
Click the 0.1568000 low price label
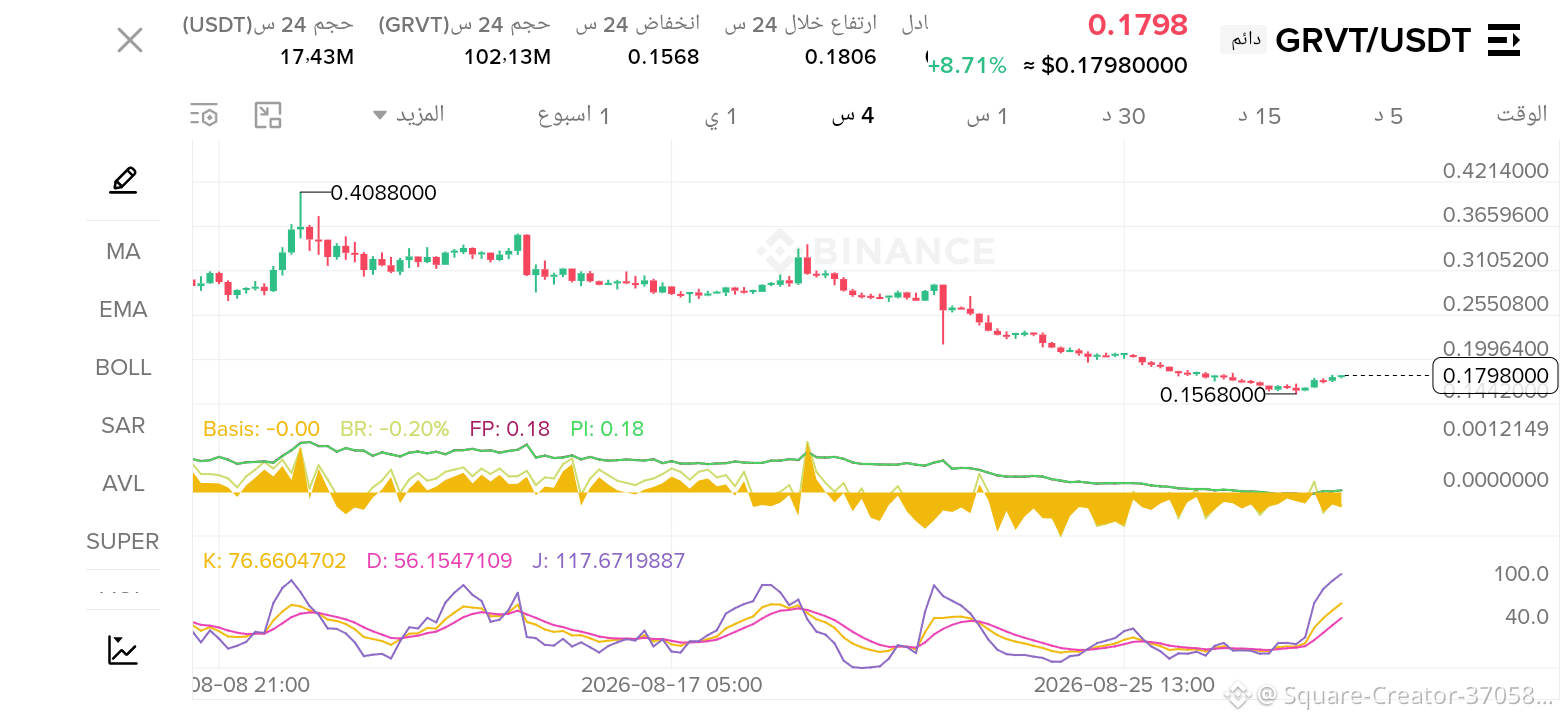click(1213, 395)
